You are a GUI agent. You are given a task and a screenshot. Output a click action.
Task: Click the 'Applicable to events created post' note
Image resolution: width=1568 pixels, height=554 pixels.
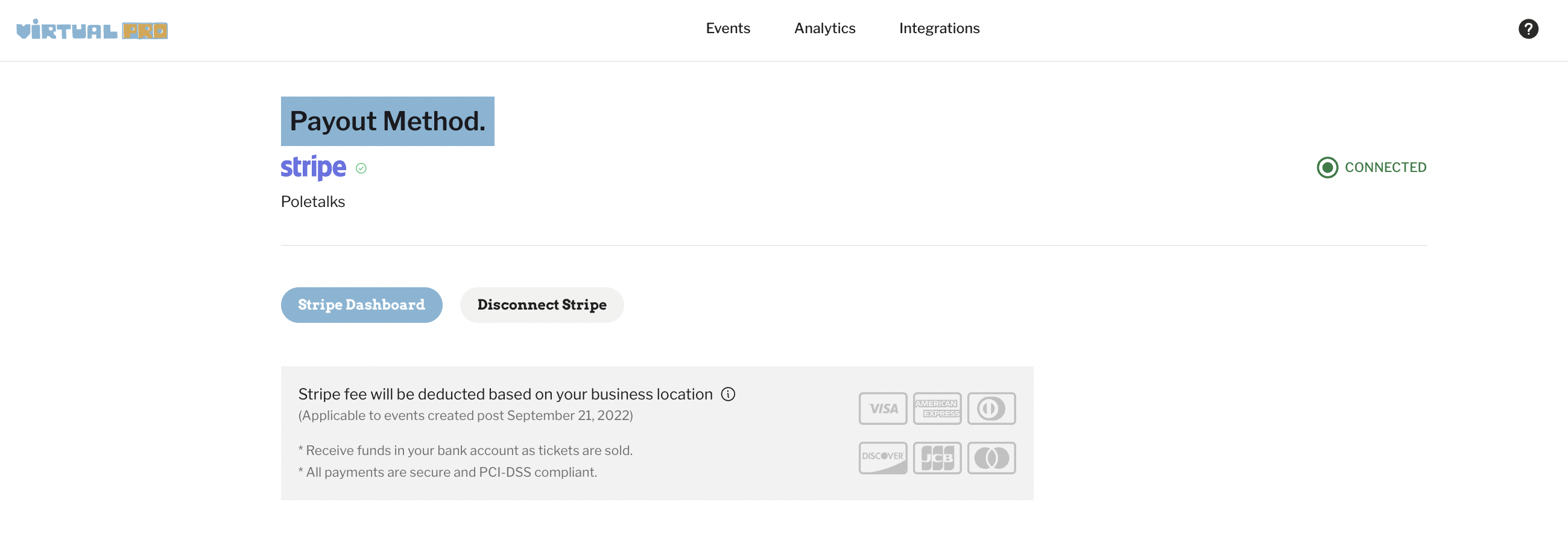[x=465, y=415]
